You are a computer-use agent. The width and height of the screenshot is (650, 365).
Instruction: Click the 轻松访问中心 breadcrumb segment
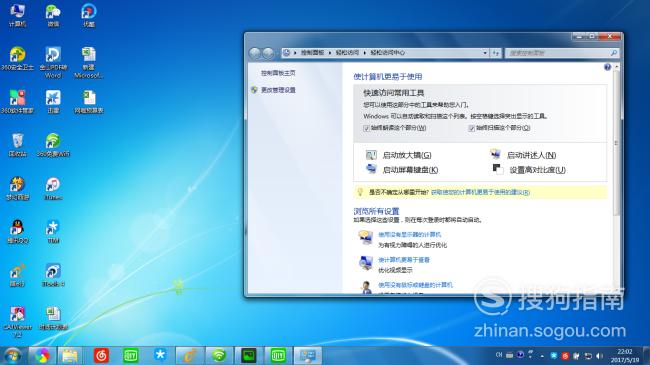388,53
